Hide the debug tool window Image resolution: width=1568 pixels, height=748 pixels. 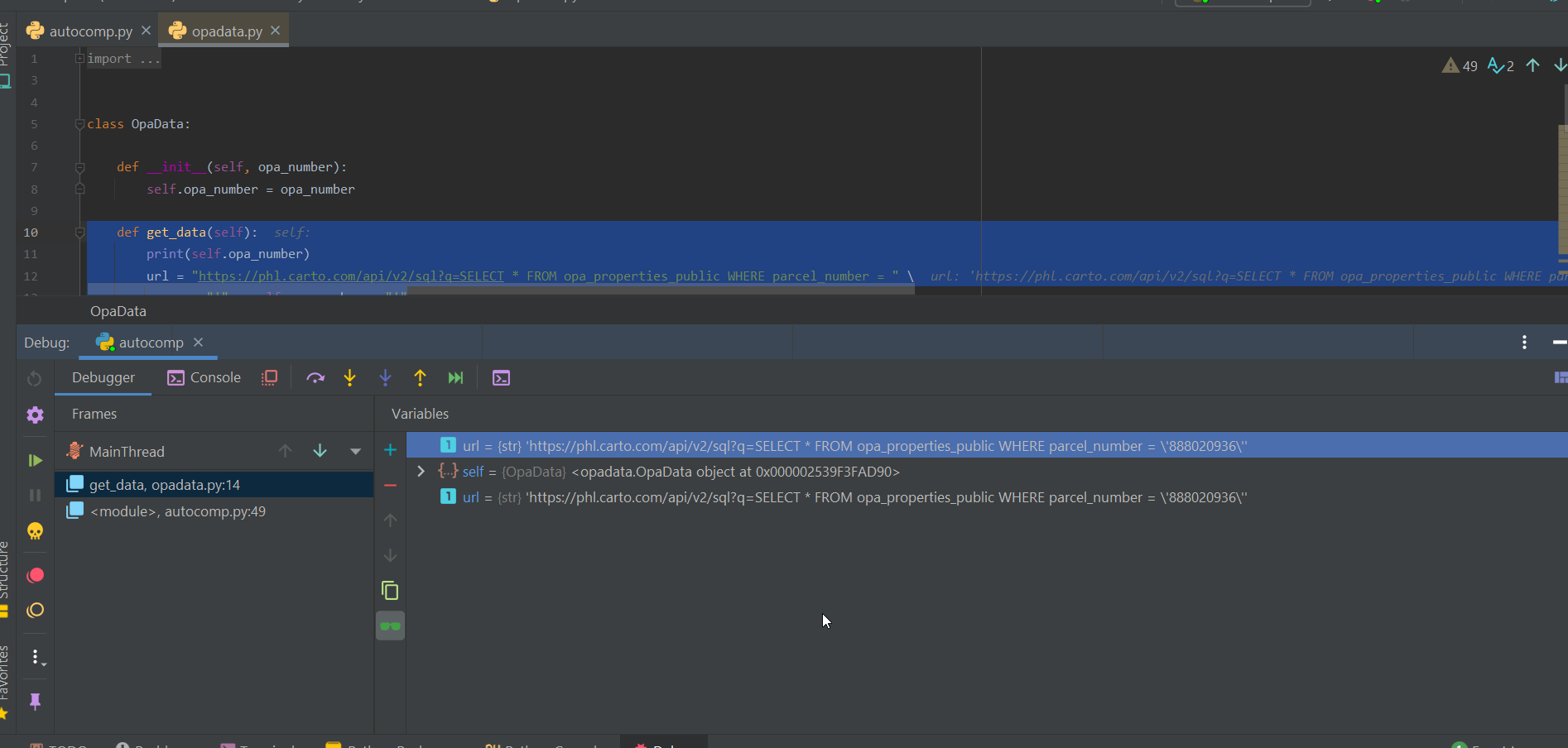[1560, 343]
